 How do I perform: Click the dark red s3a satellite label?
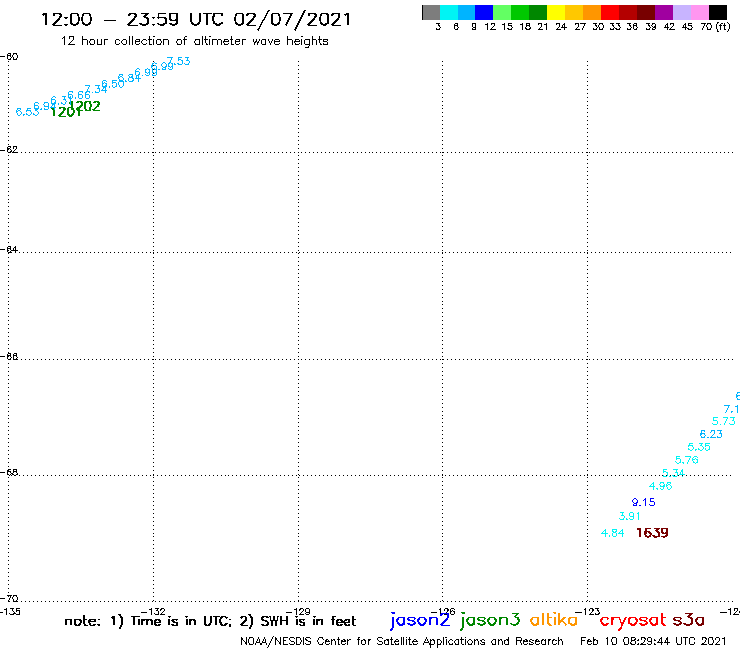[688, 620]
